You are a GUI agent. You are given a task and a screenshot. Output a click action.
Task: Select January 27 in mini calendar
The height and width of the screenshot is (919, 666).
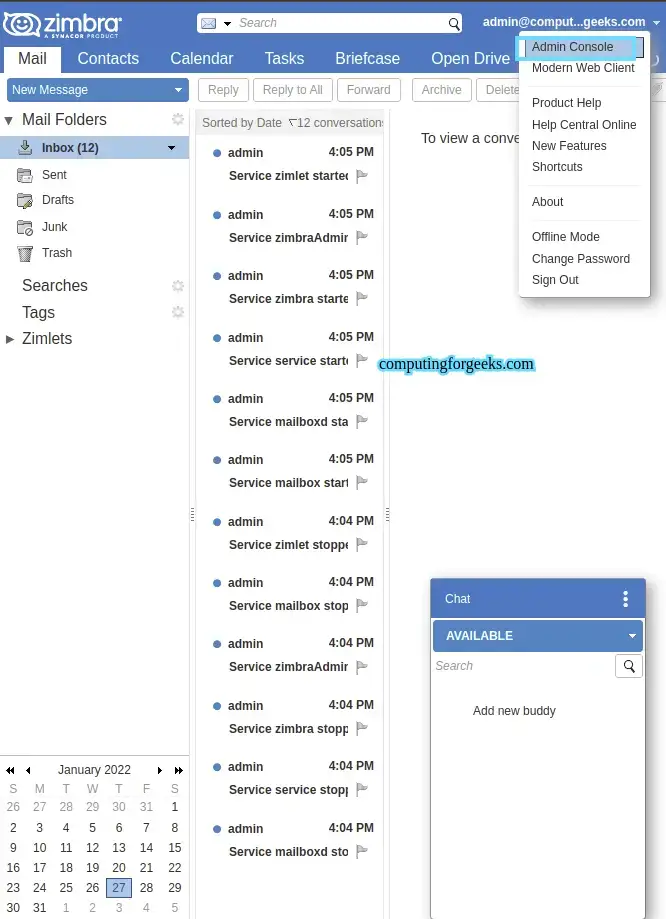pyautogui.click(x=119, y=888)
